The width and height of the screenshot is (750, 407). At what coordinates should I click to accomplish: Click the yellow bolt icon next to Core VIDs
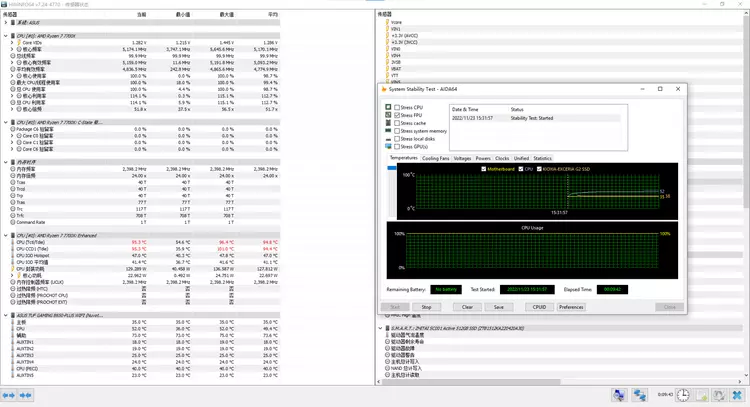tap(19, 43)
